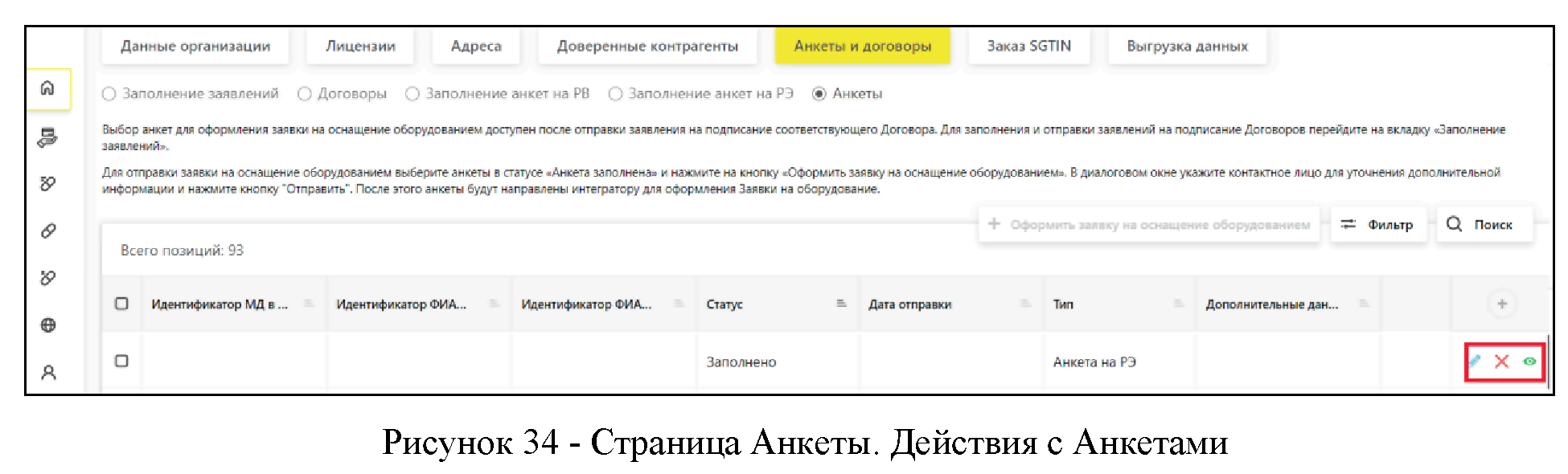Toggle the select-all checkbox in the table header
Image resolution: width=1568 pixels, height=474 pixels.
[x=121, y=304]
